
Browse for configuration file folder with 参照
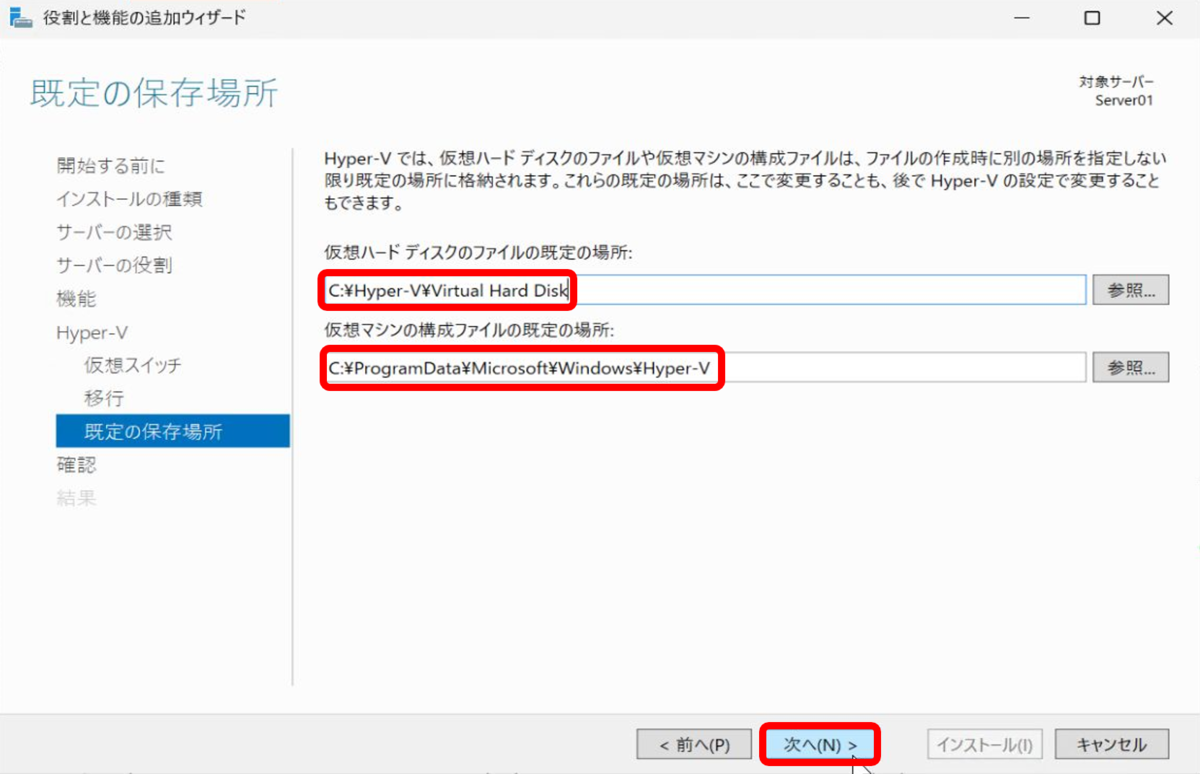point(1131,367)
